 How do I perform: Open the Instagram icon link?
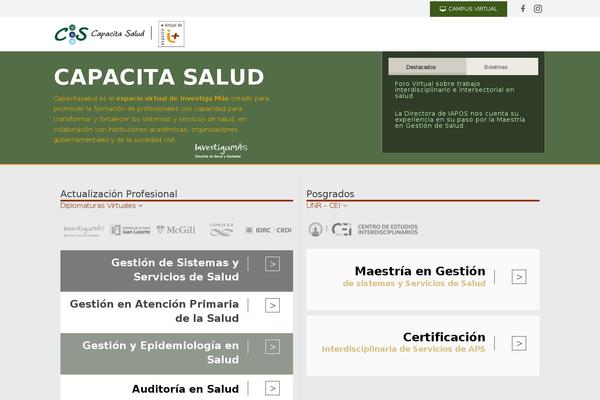coord(538,8)
